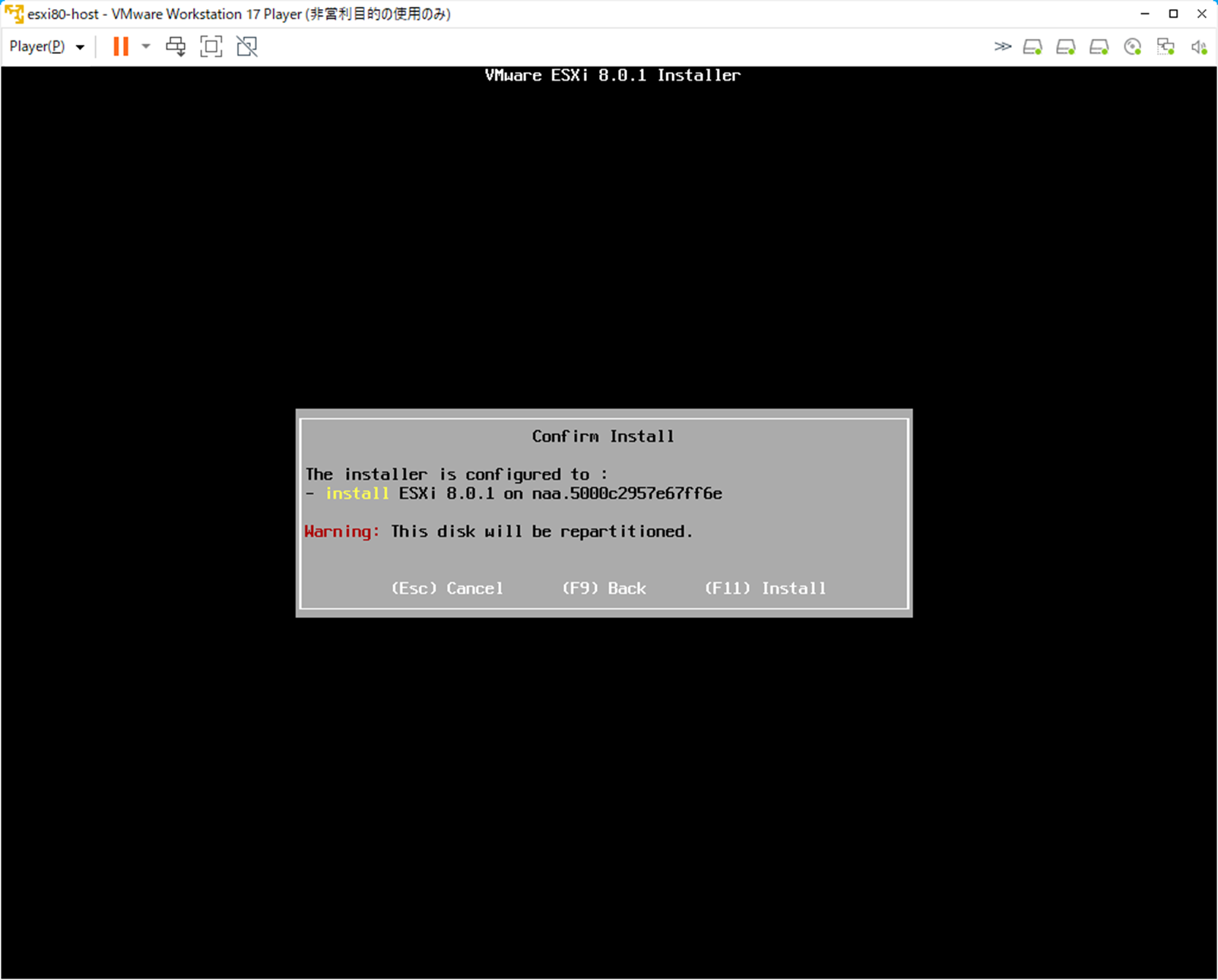
Task: Click the Confirm Install dialog title
Action: tap(603, 436)
